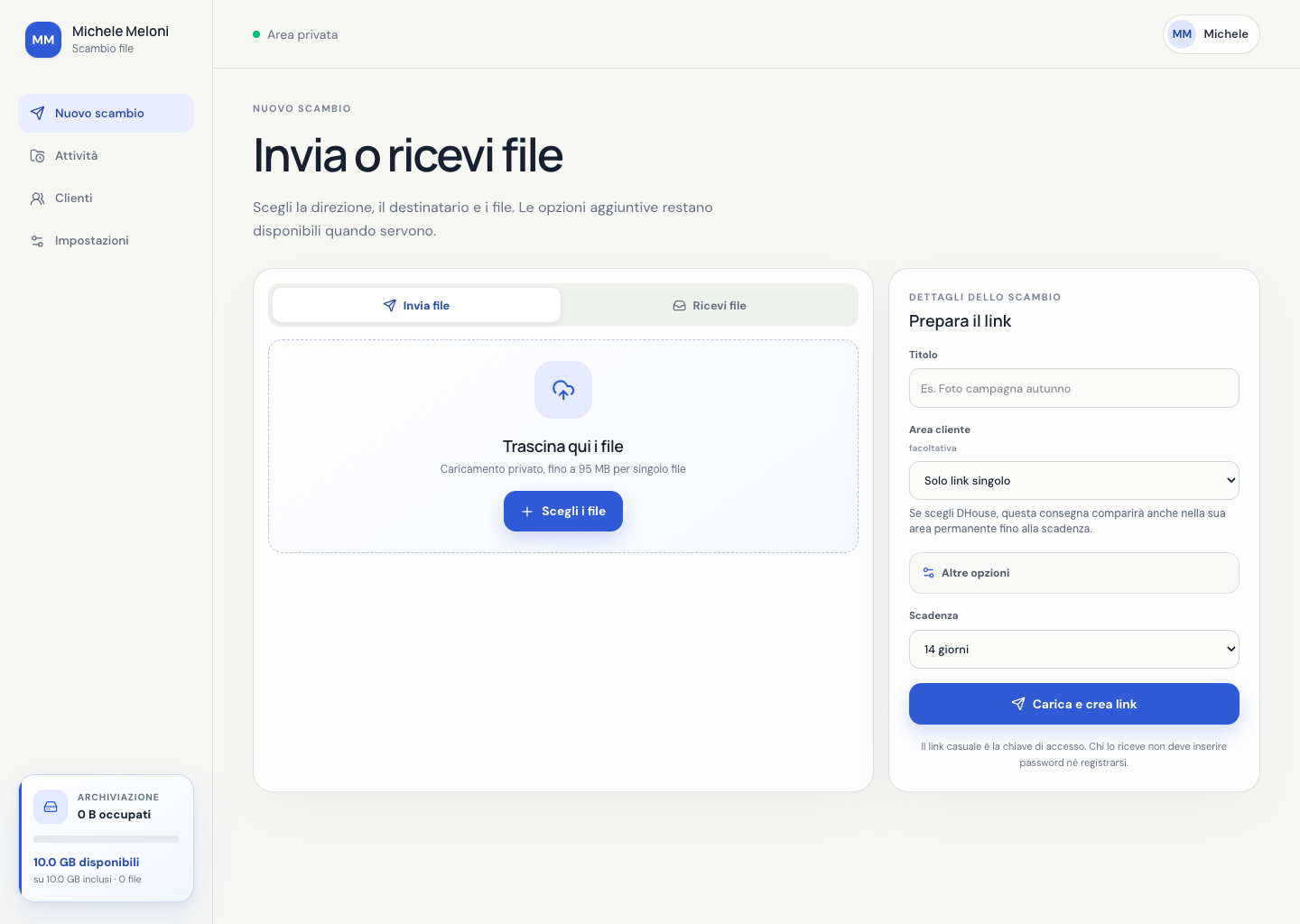Click the cloud upload icon in drop zone

pyautogui.click(x=563, y=390)
